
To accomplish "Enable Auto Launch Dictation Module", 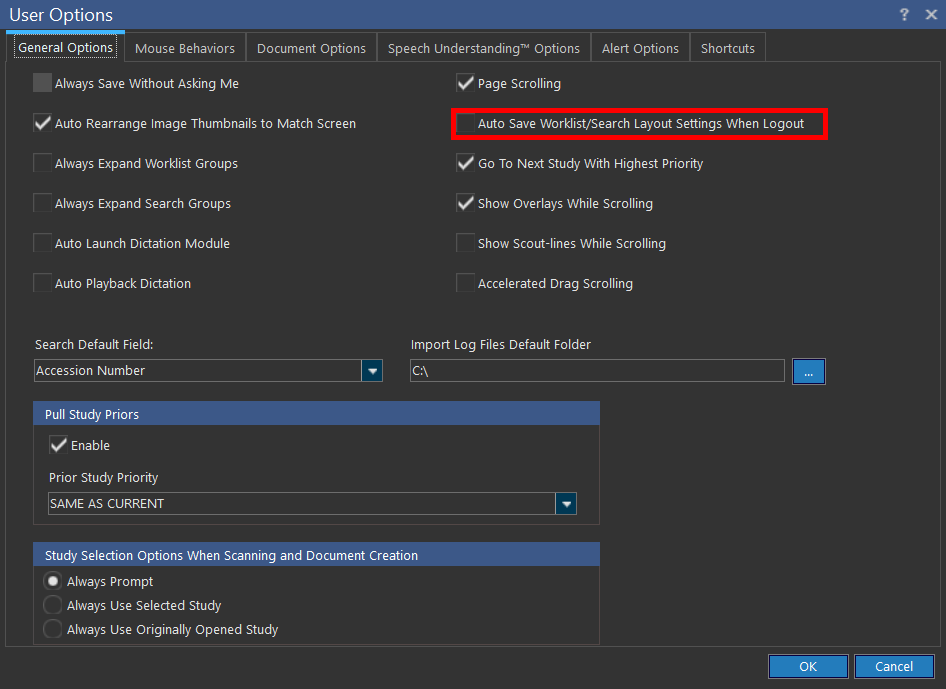I will click(43, 243).
